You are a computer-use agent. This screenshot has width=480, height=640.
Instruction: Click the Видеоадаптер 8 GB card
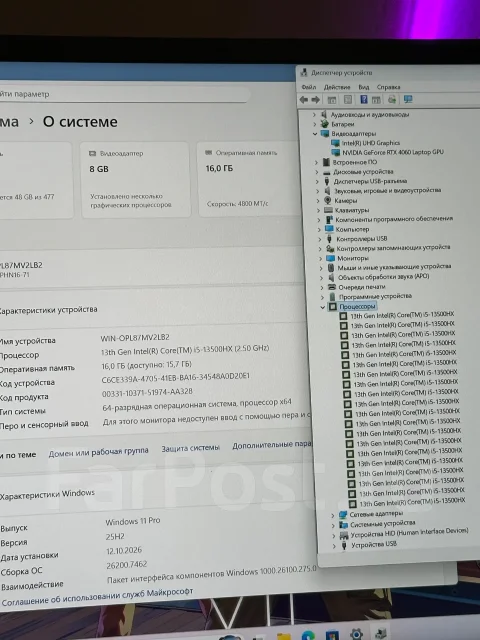[x=135, y=179]
